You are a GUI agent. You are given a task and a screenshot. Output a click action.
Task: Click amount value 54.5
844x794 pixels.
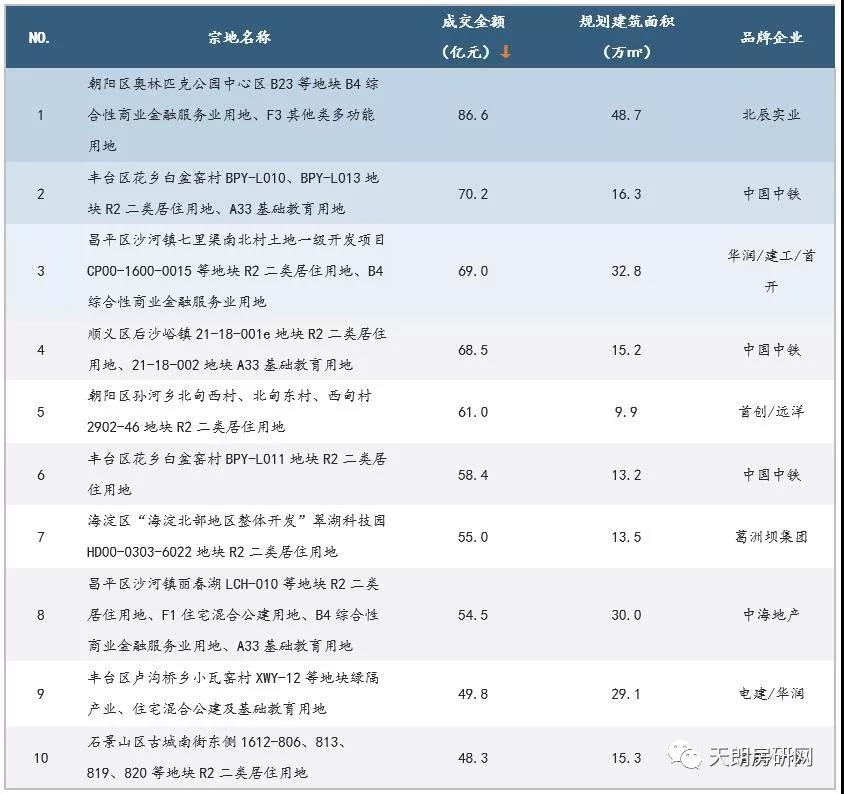coord(473,615)
